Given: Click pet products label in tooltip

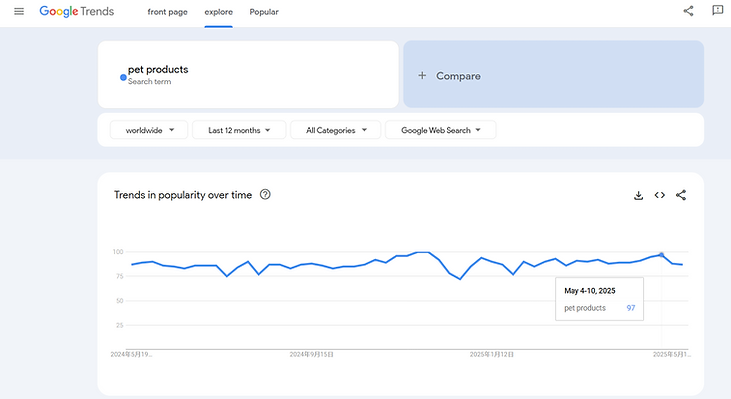Looking at the screenshot, I should (585, 308).
